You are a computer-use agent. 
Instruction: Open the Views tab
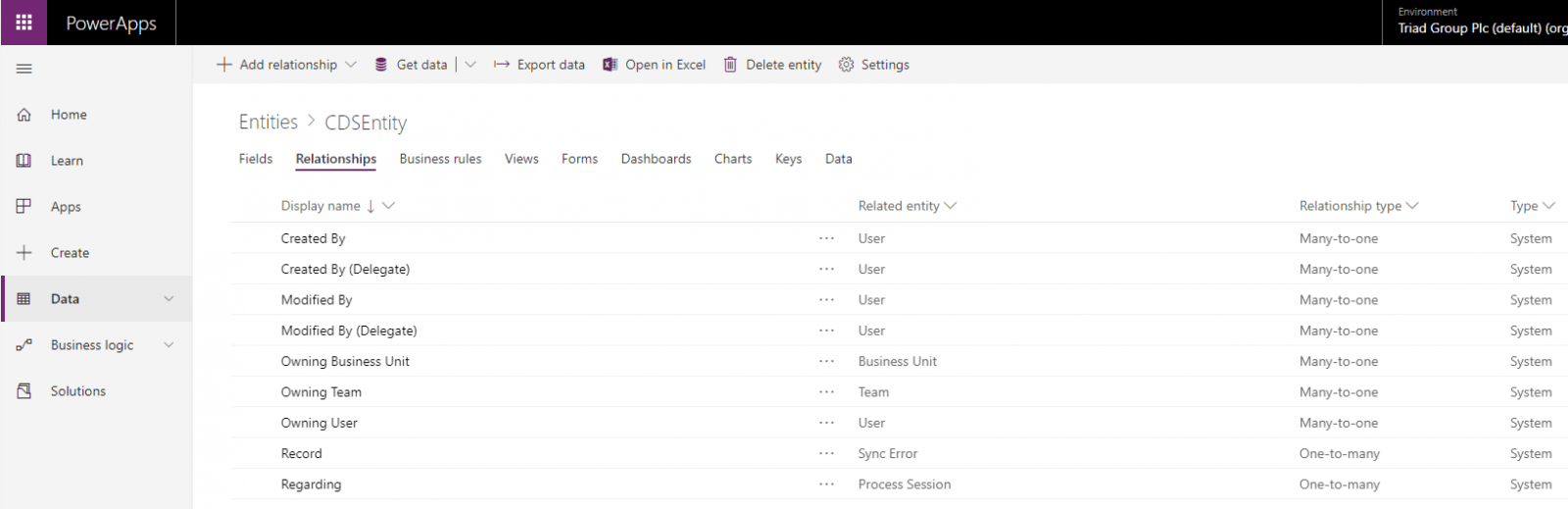[x=521, y=159]
